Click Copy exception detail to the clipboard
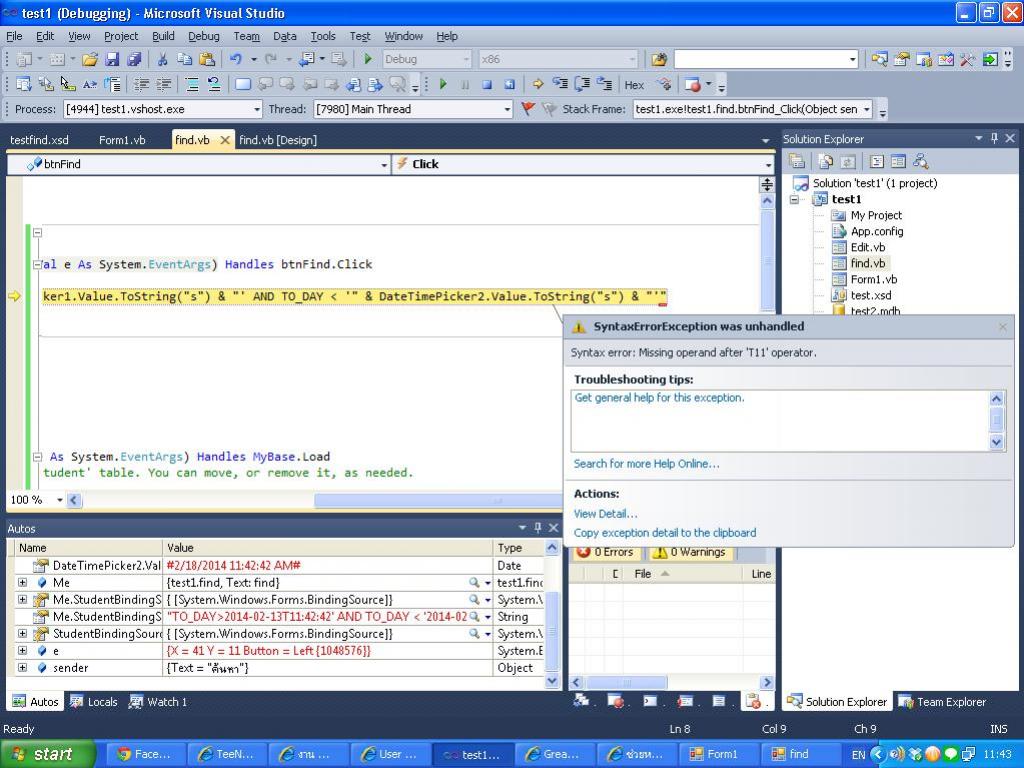1024x768 pixels. click(x=665, y=533)
